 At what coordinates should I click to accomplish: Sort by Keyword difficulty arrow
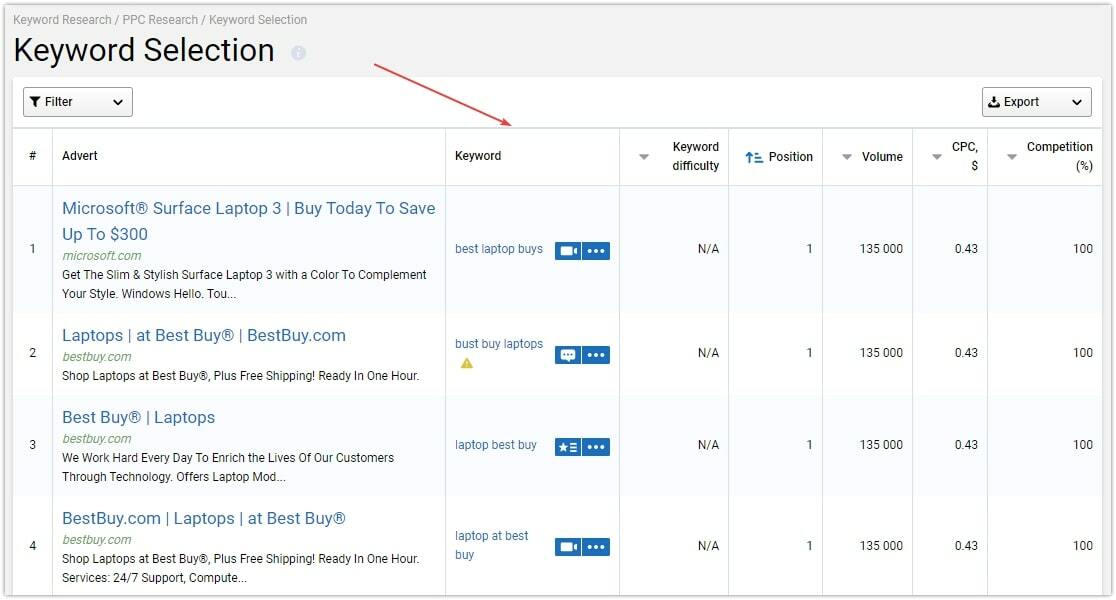click(643, 157)
